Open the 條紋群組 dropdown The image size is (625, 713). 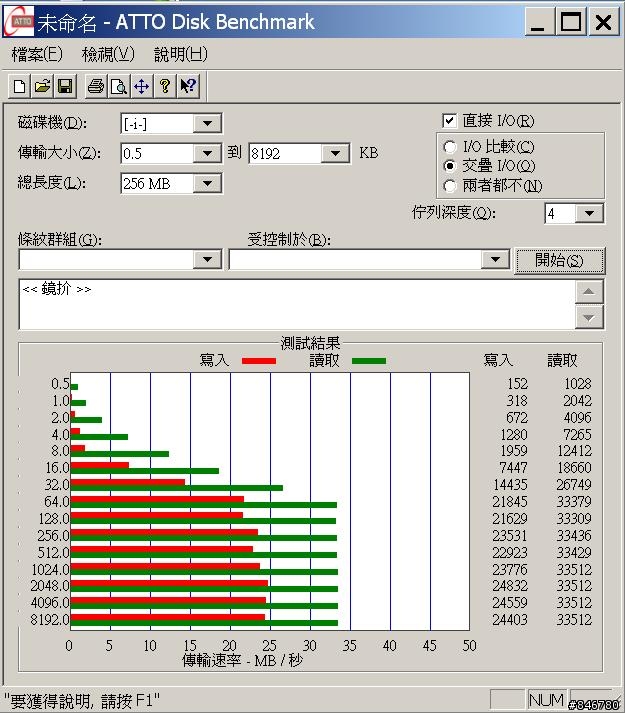click(207, 260)
